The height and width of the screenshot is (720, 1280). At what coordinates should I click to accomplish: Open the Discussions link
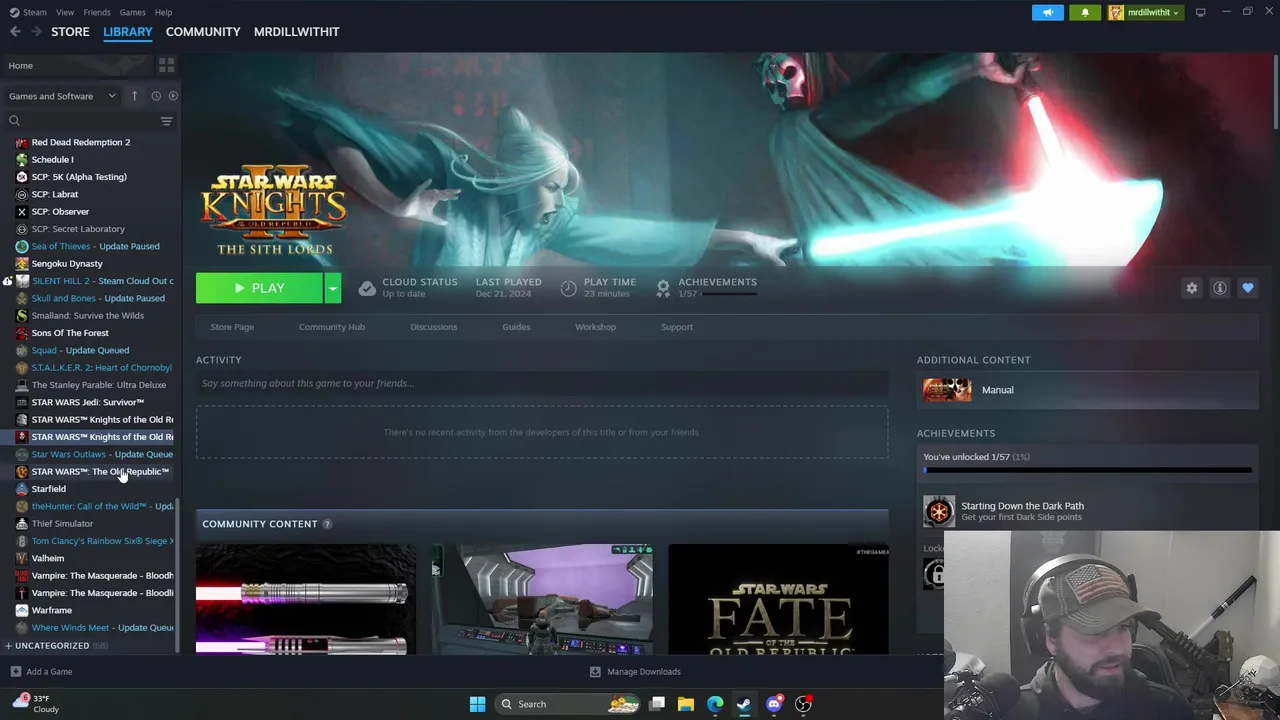point(433,327)
